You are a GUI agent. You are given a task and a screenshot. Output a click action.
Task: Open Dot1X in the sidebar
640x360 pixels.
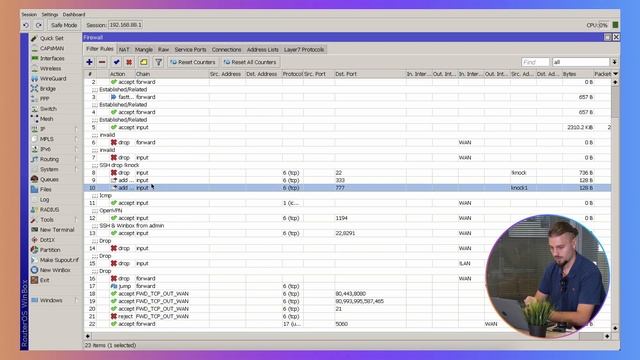(47, 240)
